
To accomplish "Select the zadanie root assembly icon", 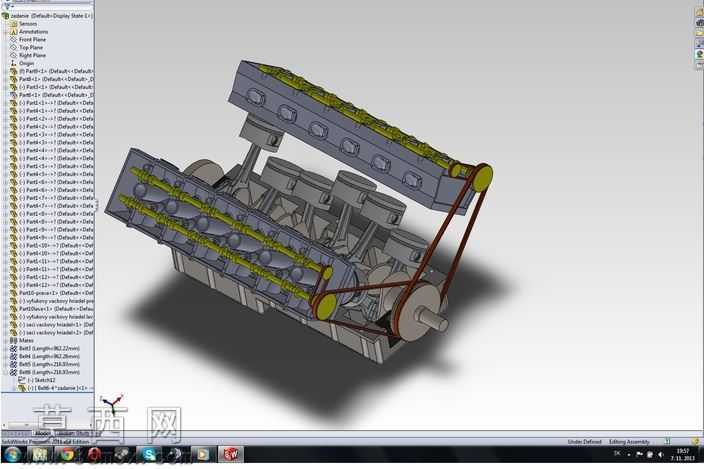I will point(5,16).
